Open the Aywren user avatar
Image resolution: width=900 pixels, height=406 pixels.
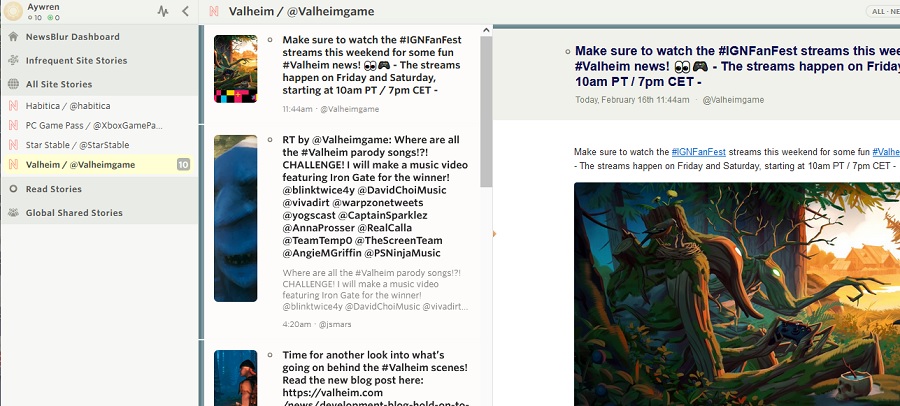click(13, 11)
